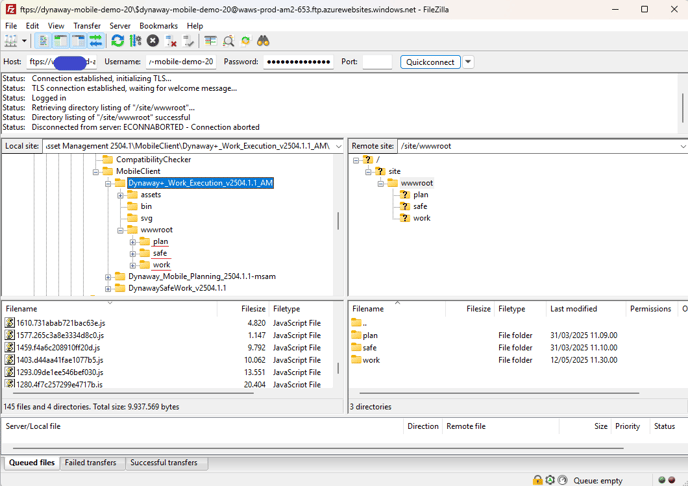
Task: Cancel the current operation
Action: 153,41
